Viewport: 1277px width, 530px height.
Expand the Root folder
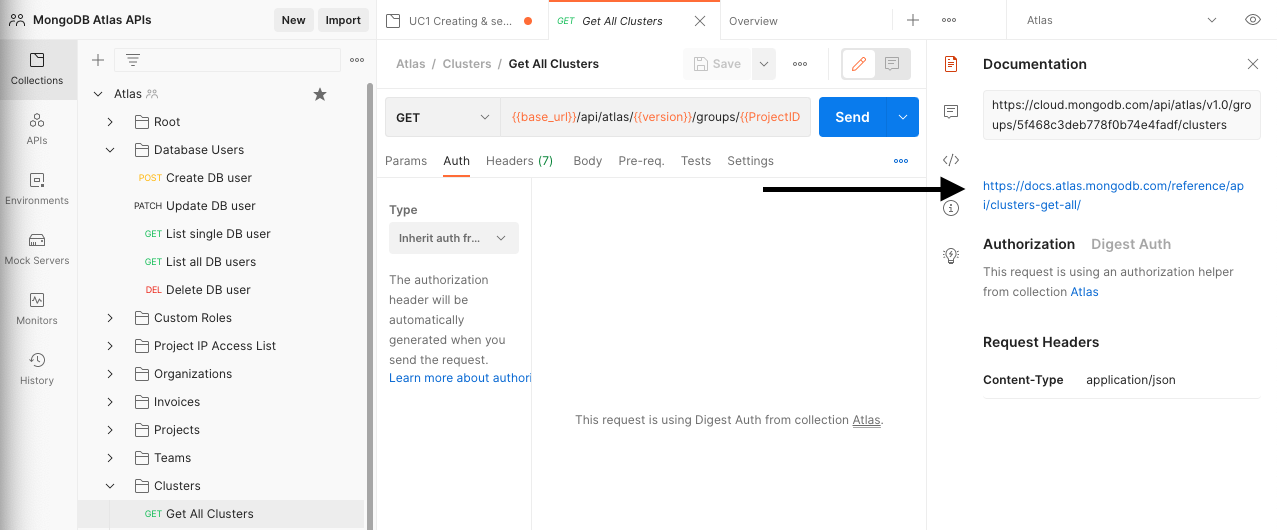click(111, 122)
